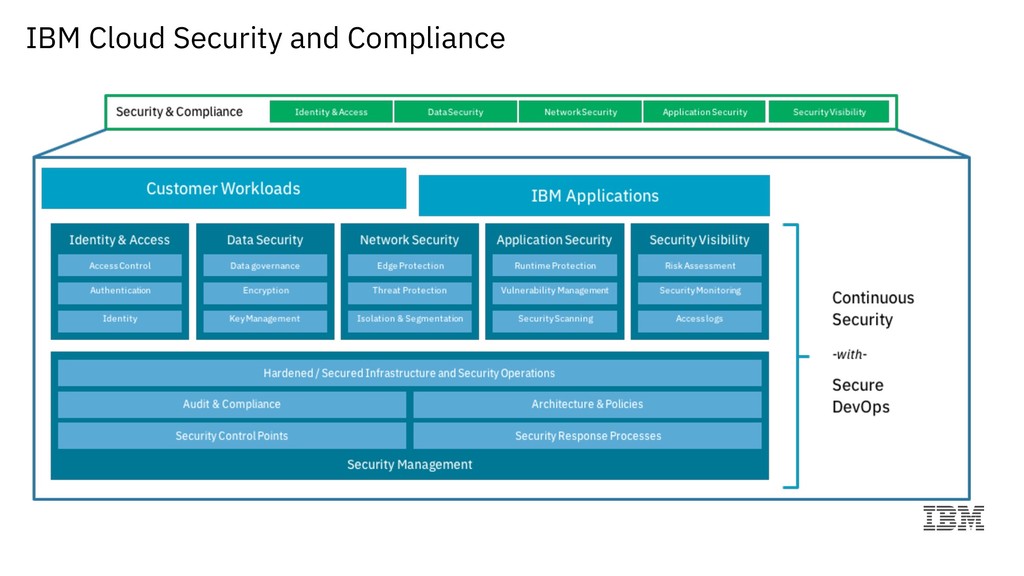The image size is (1024, 576).
Task: Select the green Application Security tab
Action: (x=705, y=112)
